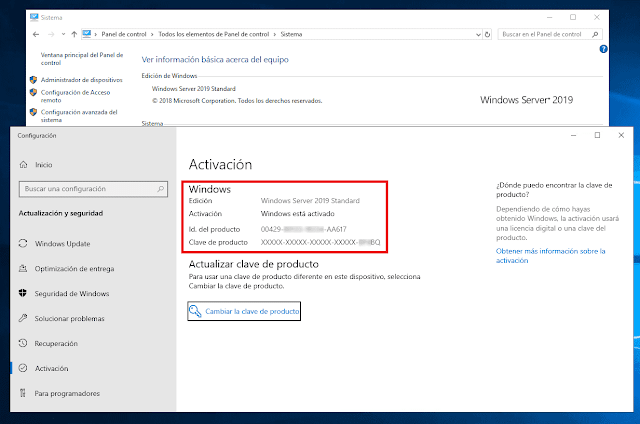
Task: Click the Recuperación history icon
Action: (x=23, y=343)
